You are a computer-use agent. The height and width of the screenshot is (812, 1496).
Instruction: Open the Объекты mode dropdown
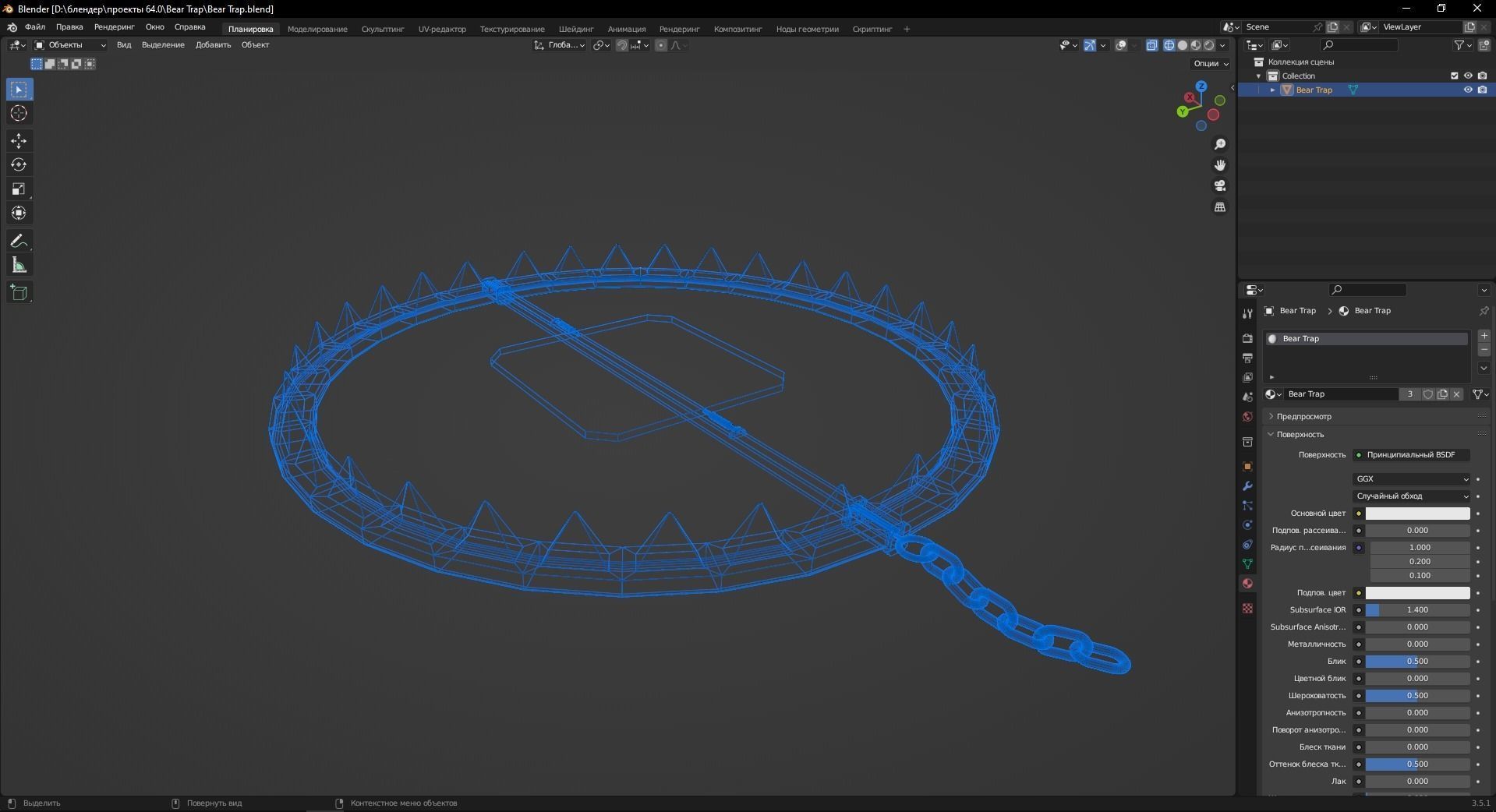[x=70, y=45]
